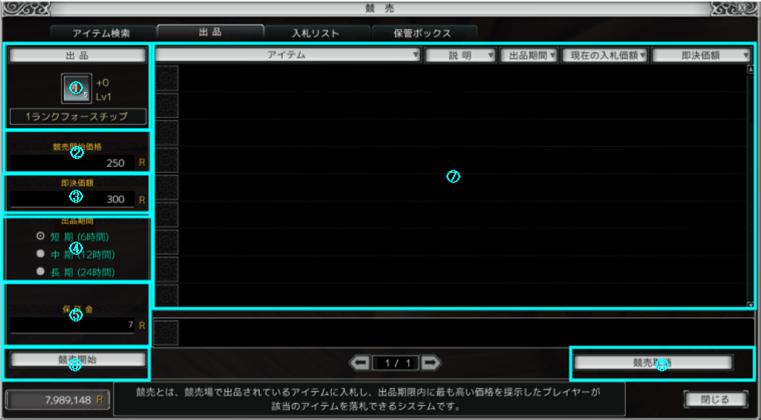Viewport: 761px width, 420px height.
Task: Go to next page with right arrow
Action: 431,362
